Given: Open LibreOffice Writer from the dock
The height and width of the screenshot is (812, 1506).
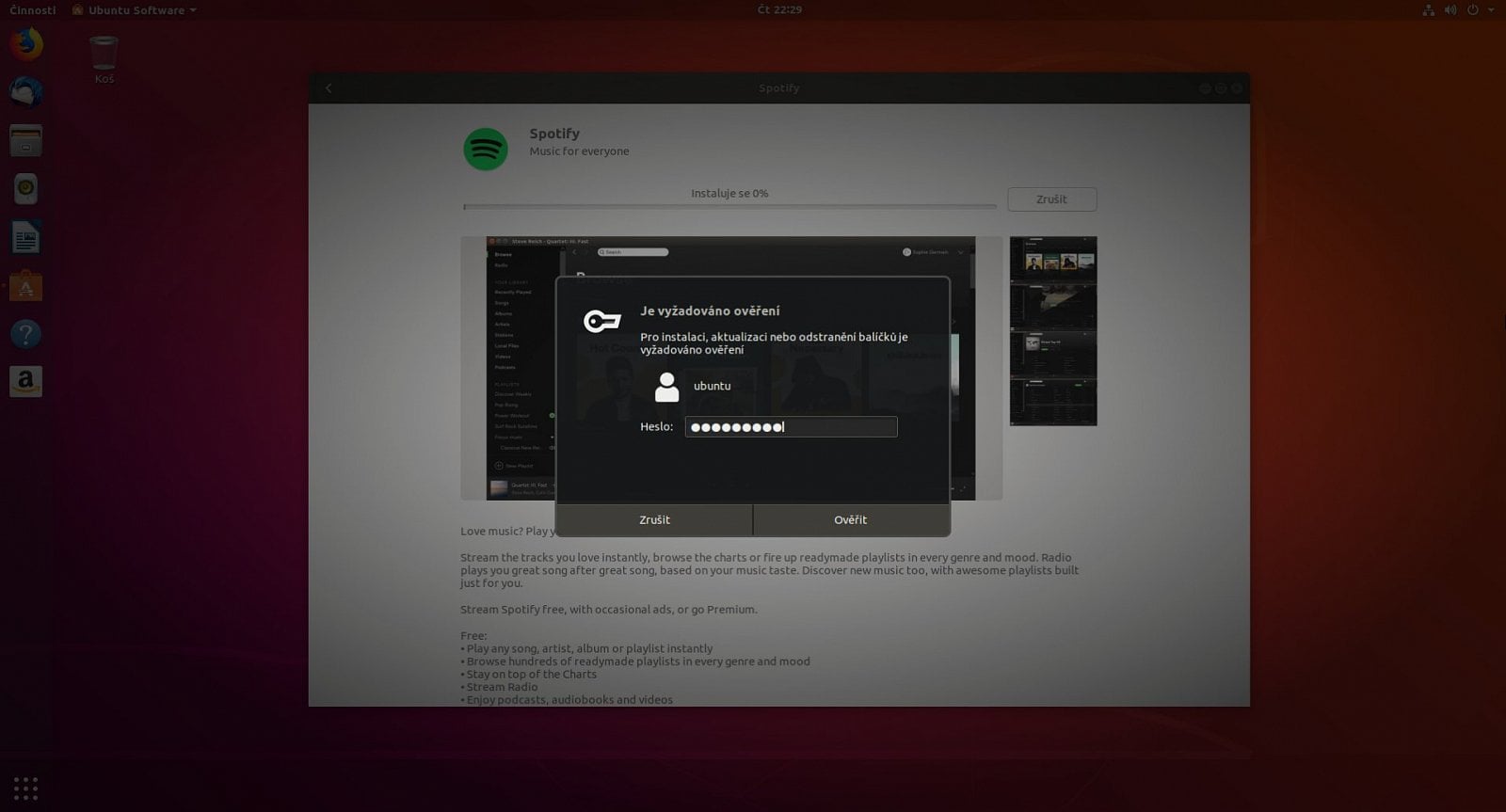Looking at the screenshot, I should (25, 238).
